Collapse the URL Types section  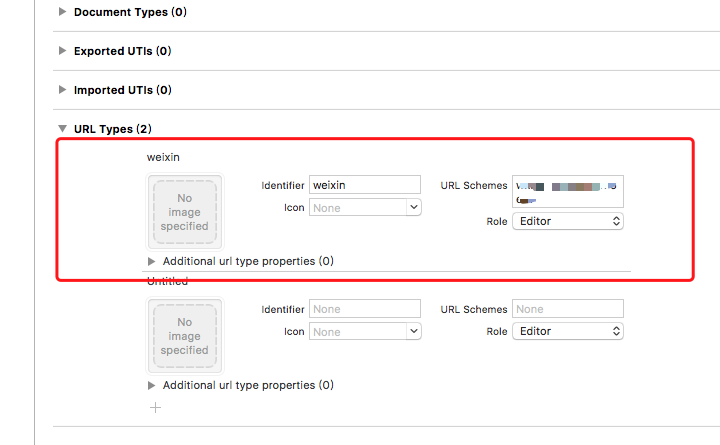[64, 129]
